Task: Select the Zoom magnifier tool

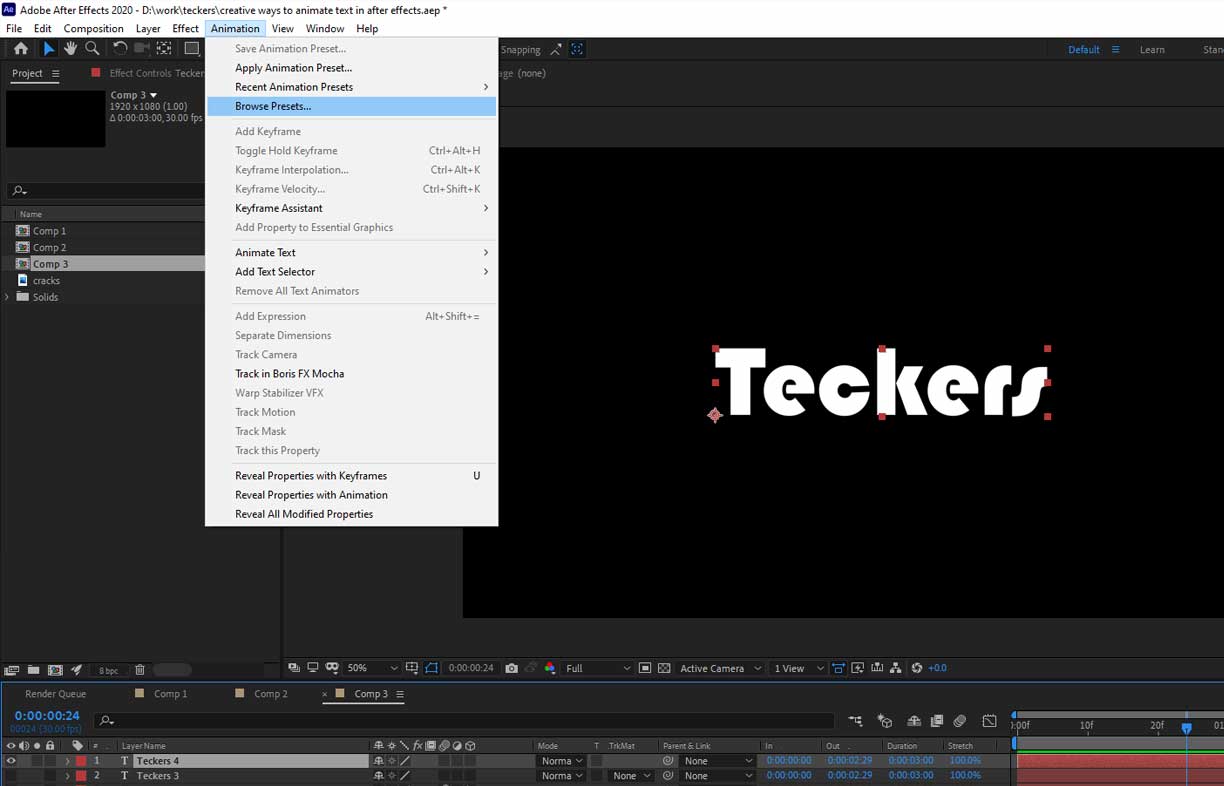Action: coord(92,48)
